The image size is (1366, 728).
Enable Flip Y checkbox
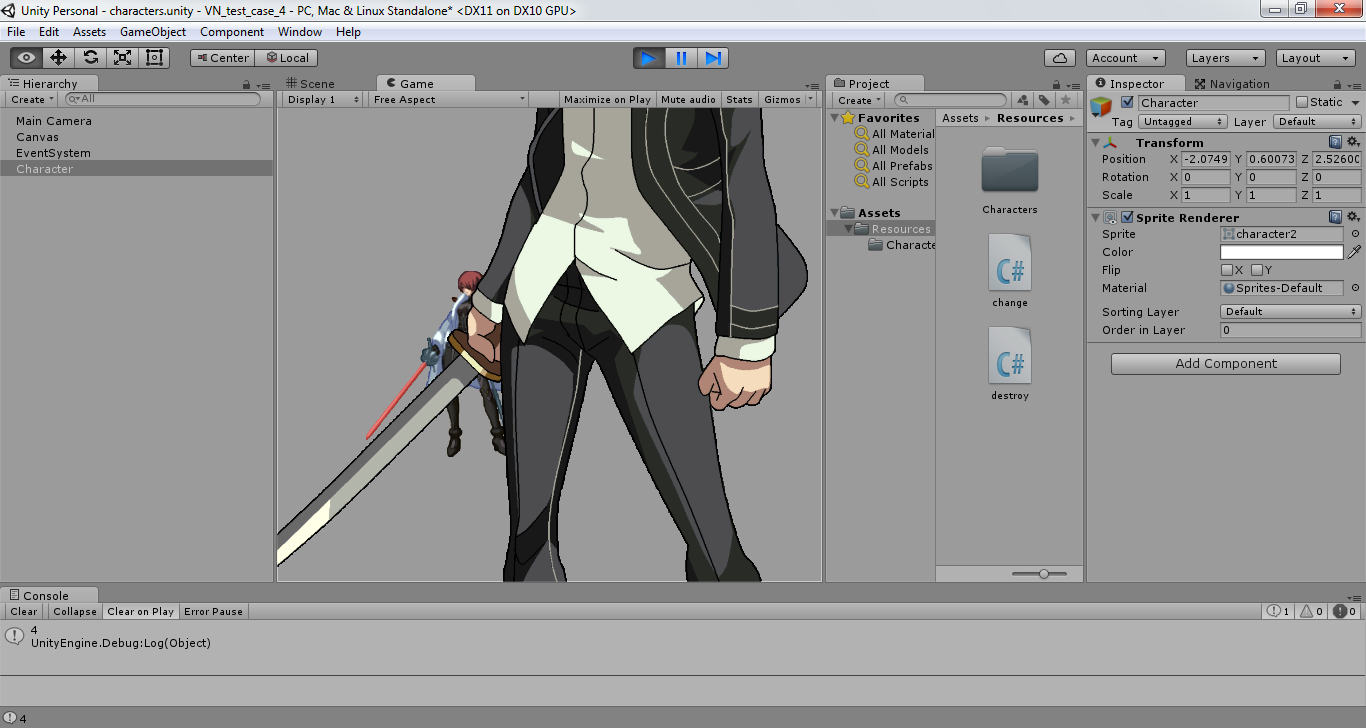[x=1257, y=270]
